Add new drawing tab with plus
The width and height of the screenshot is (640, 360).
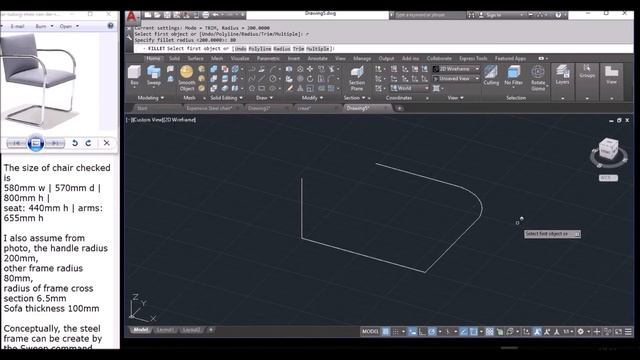400,108
